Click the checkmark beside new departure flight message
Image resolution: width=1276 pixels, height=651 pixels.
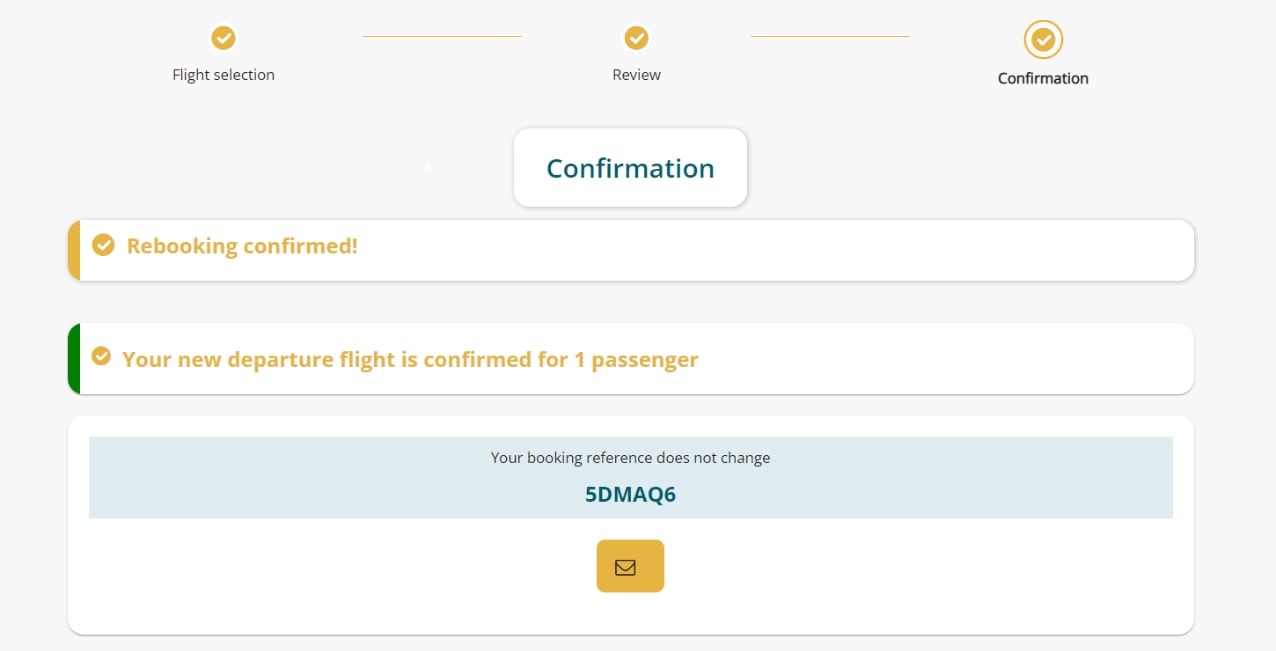pyautogui.click(x=101, y=356)
